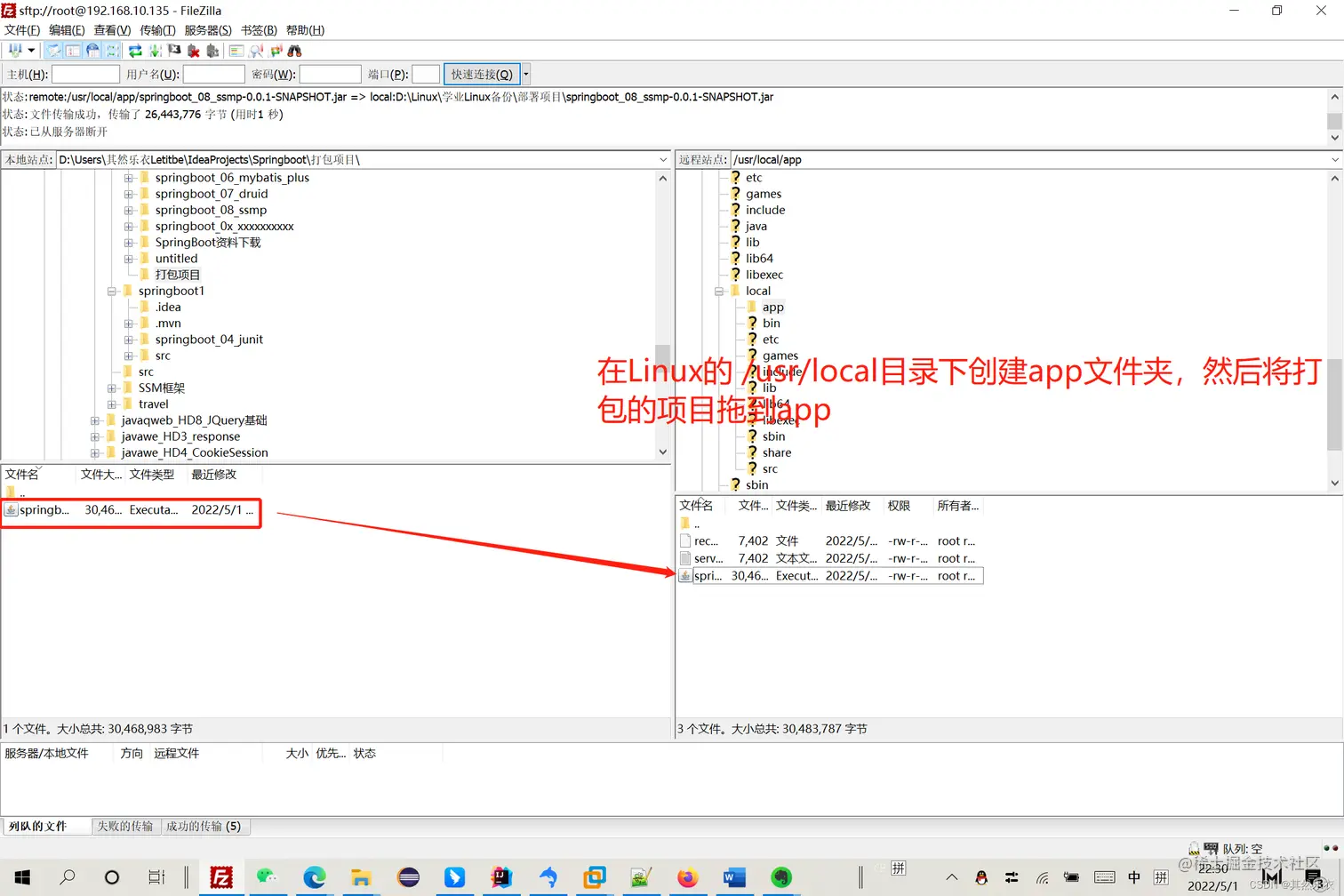
Task: Select the local springb... jar file icon
Action: click(x=11, y=509)
